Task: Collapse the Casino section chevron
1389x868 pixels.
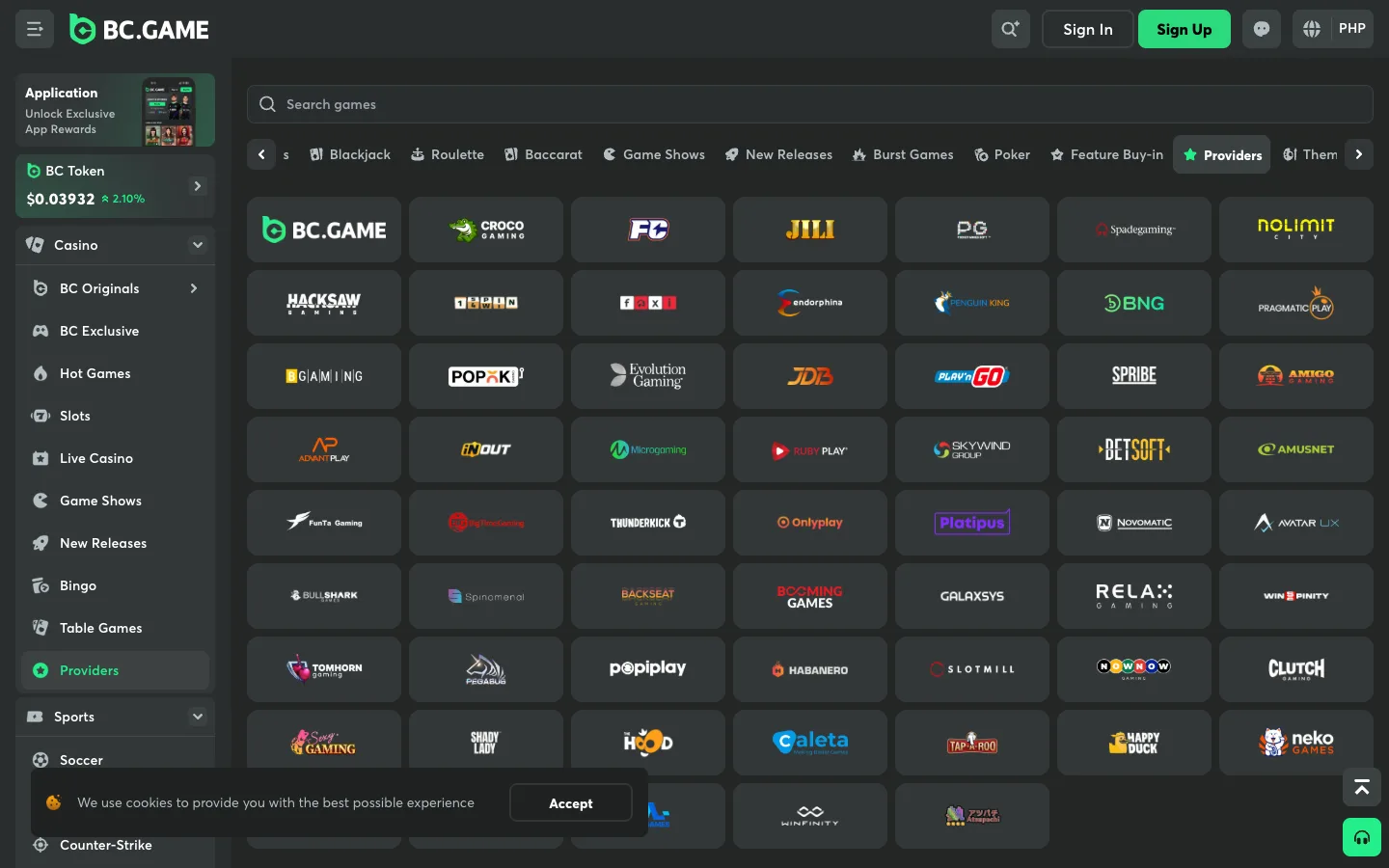Action: [x=198, y=245]
